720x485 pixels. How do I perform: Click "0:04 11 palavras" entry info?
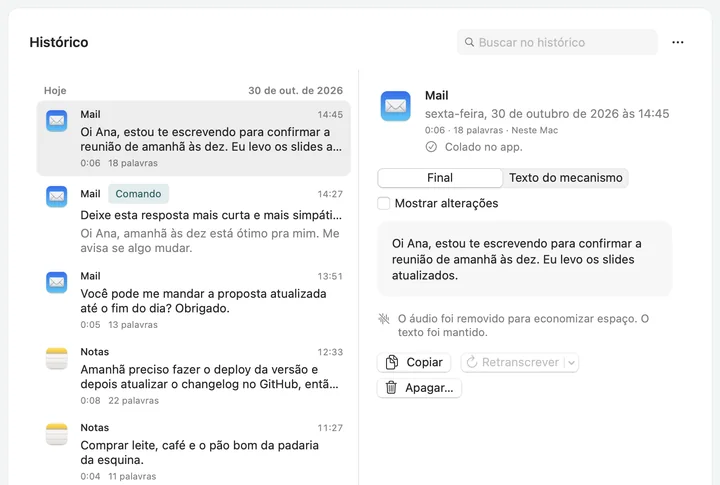coord(118,476)
